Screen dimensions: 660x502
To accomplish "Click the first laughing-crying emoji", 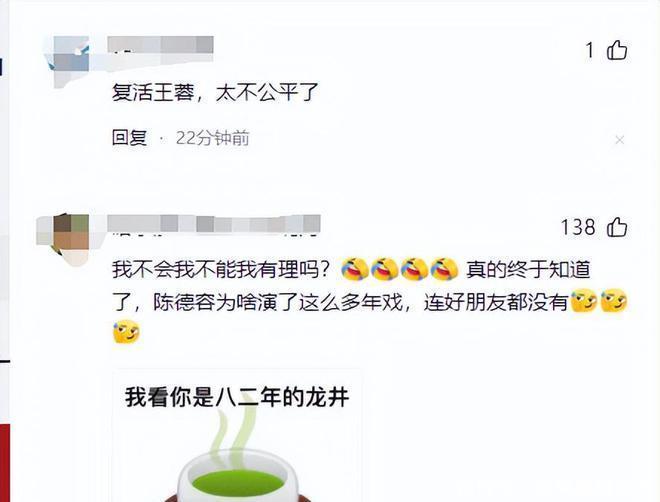I will click(x=355, y=269).
